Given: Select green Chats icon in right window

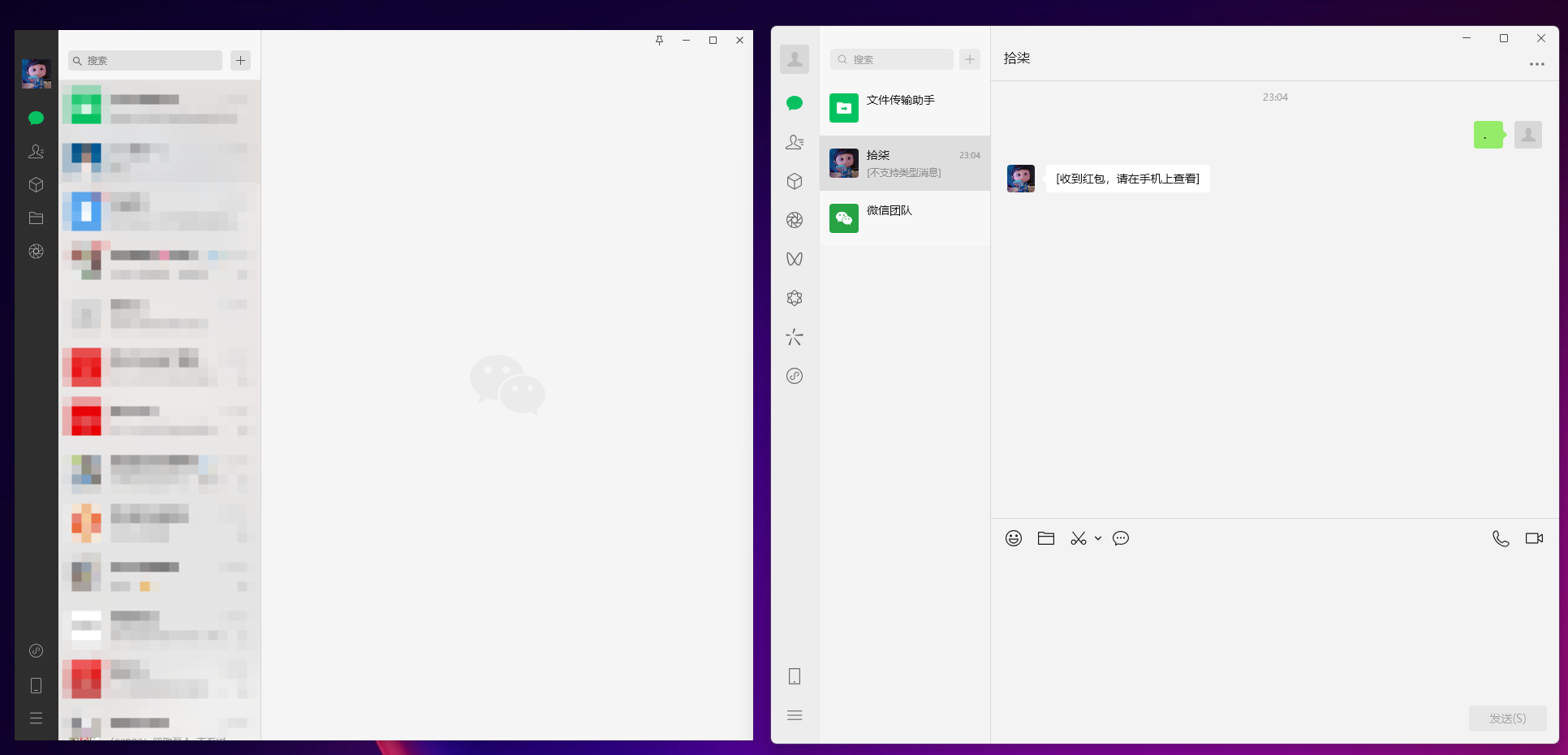Looking at the screenshot, I should [x=795, y=103].
